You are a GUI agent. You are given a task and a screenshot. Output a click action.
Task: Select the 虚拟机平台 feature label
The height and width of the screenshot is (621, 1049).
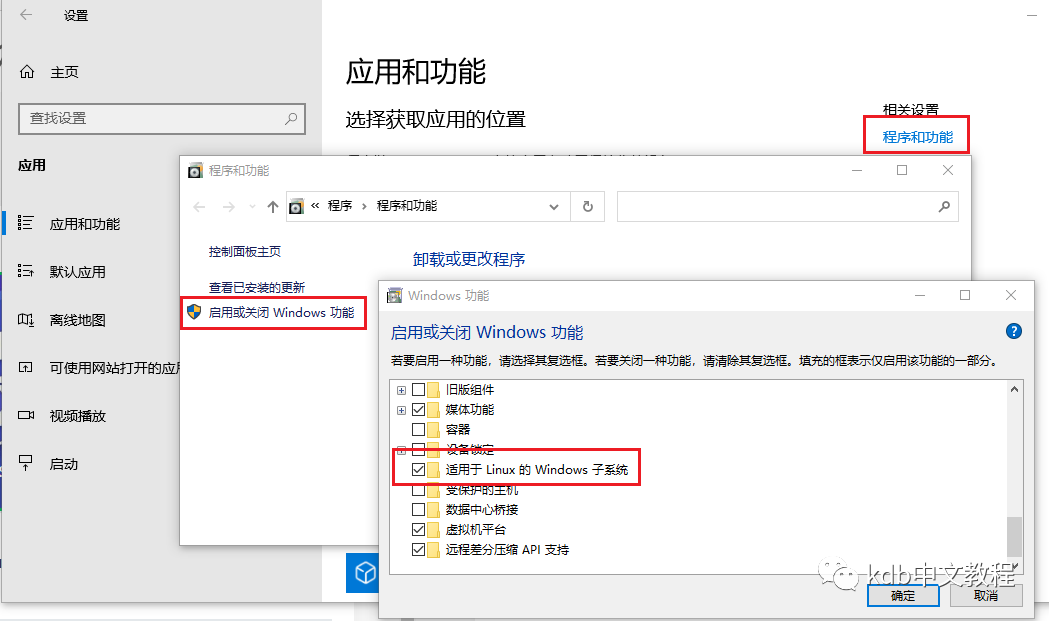tap(476, 530)
